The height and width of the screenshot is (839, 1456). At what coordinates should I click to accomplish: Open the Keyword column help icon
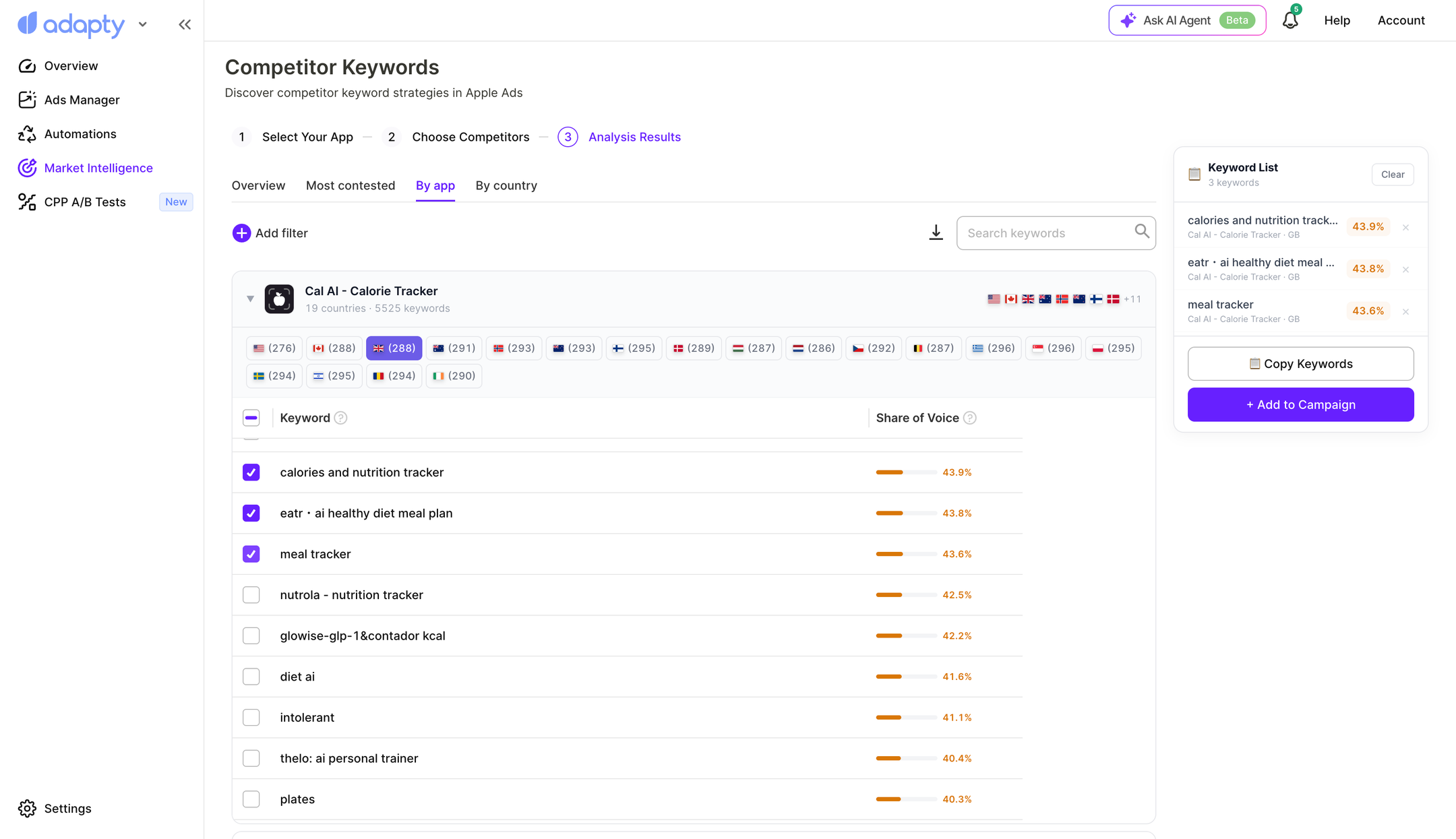coord(341,418)
